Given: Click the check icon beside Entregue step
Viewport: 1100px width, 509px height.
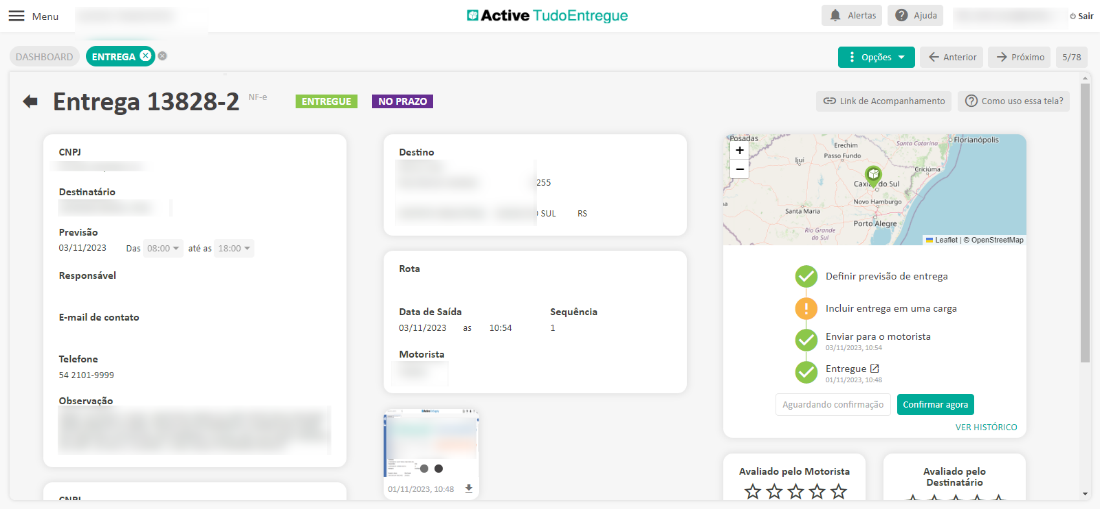Looking at the screenshot, I should pyautogui.click(x=806, y=372).
